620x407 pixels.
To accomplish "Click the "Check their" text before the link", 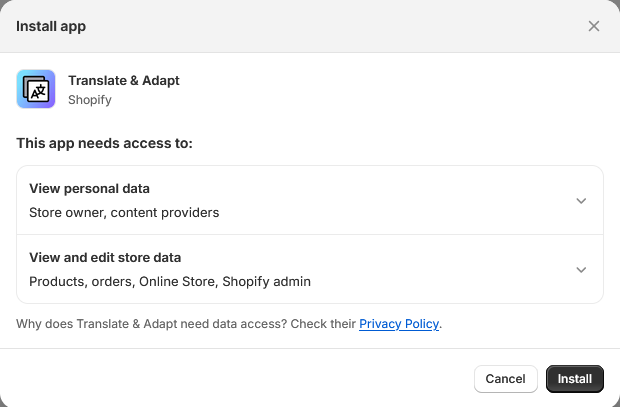I will pyautogui.click(x=323, y=324).
